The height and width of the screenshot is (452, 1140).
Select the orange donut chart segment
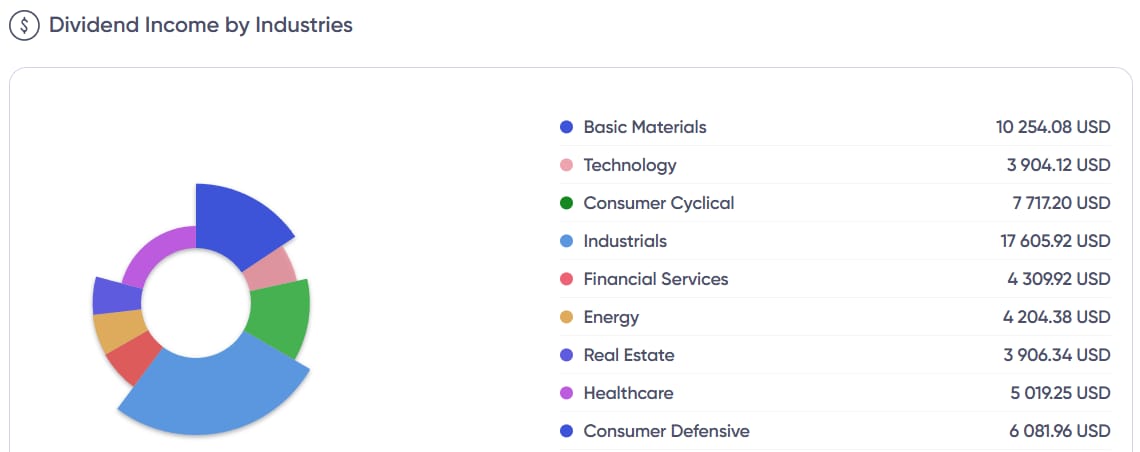(x=118, y=331)
